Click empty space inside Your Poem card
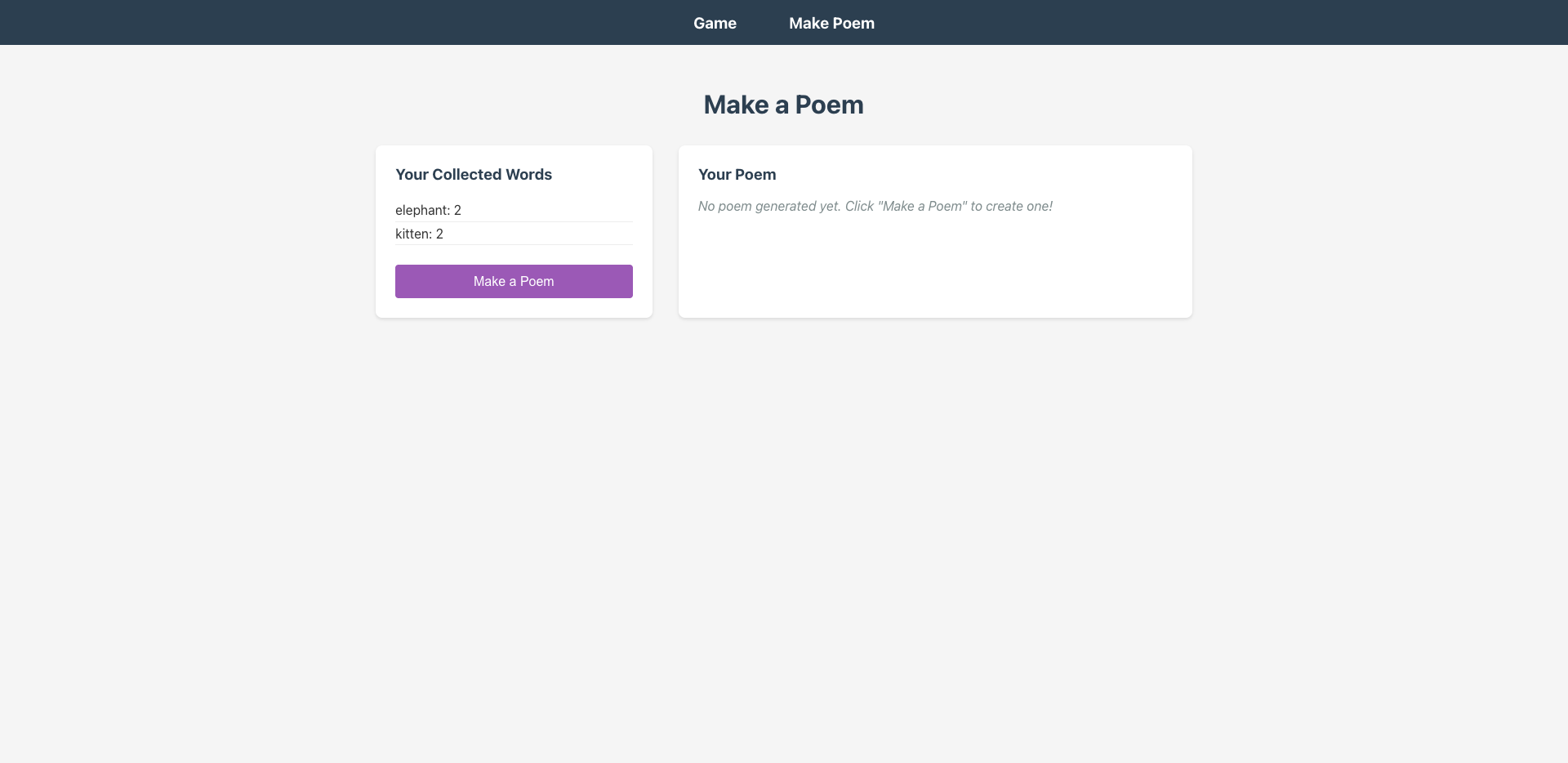Viewport: 1568px width, 763px height. (x=934, y=270)
